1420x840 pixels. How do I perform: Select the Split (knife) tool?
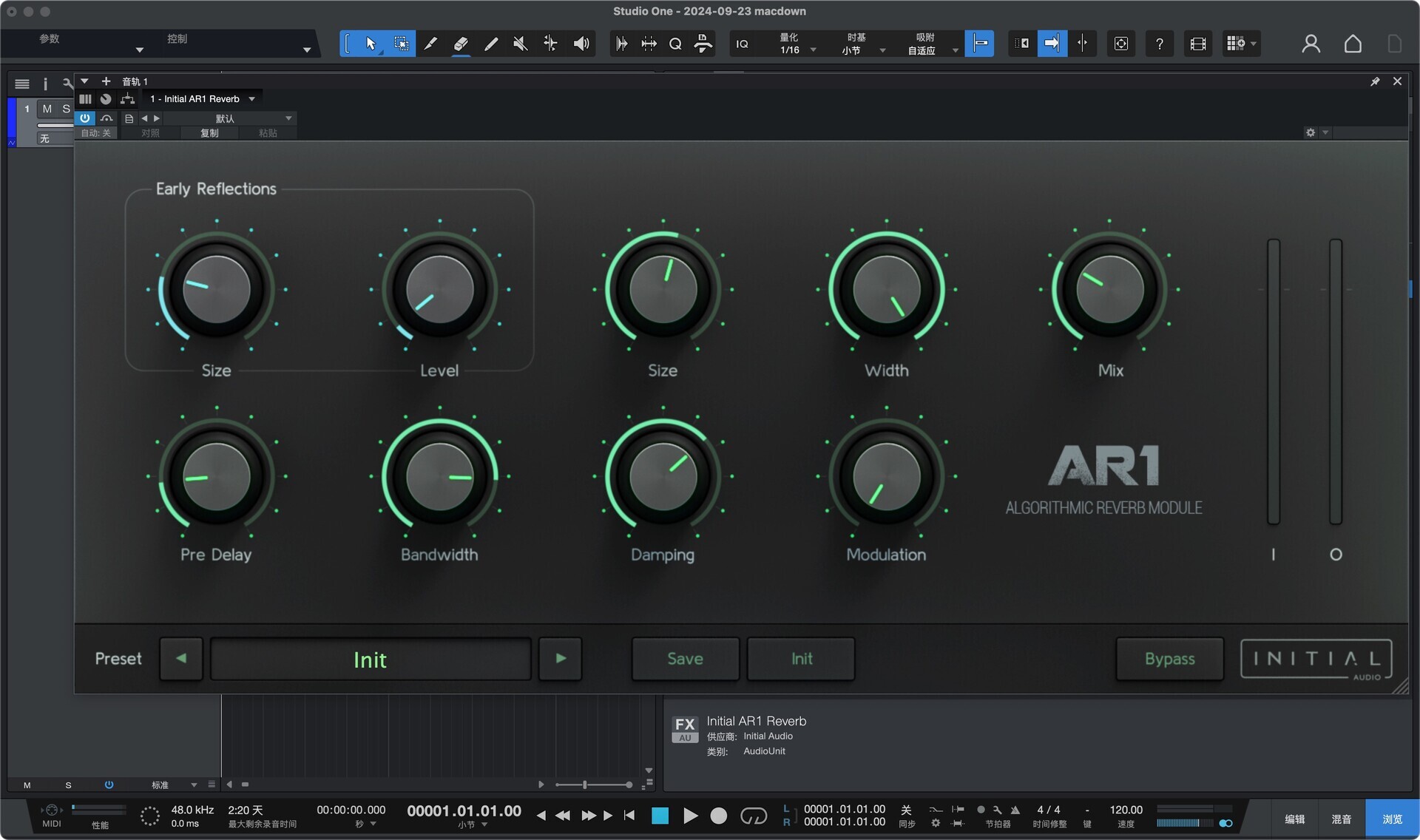click(x=430, y=44)
